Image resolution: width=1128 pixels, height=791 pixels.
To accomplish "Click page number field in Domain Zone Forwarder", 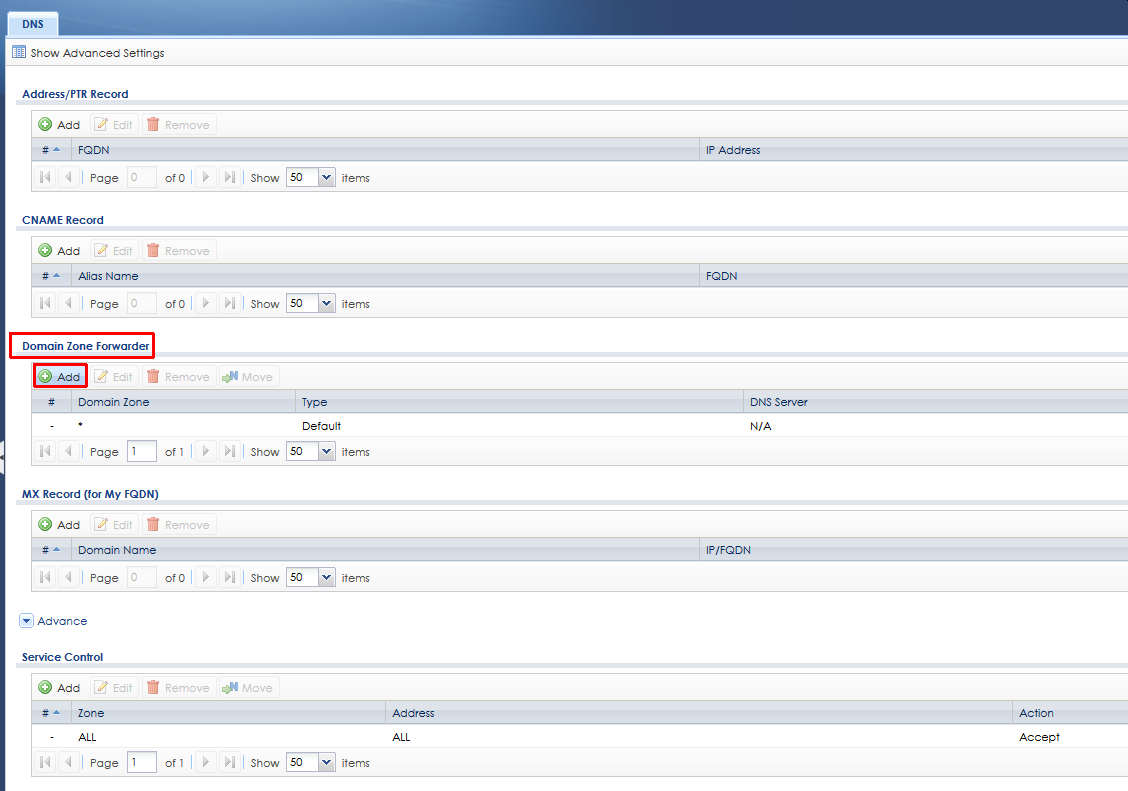I will (x=142, y=452).
